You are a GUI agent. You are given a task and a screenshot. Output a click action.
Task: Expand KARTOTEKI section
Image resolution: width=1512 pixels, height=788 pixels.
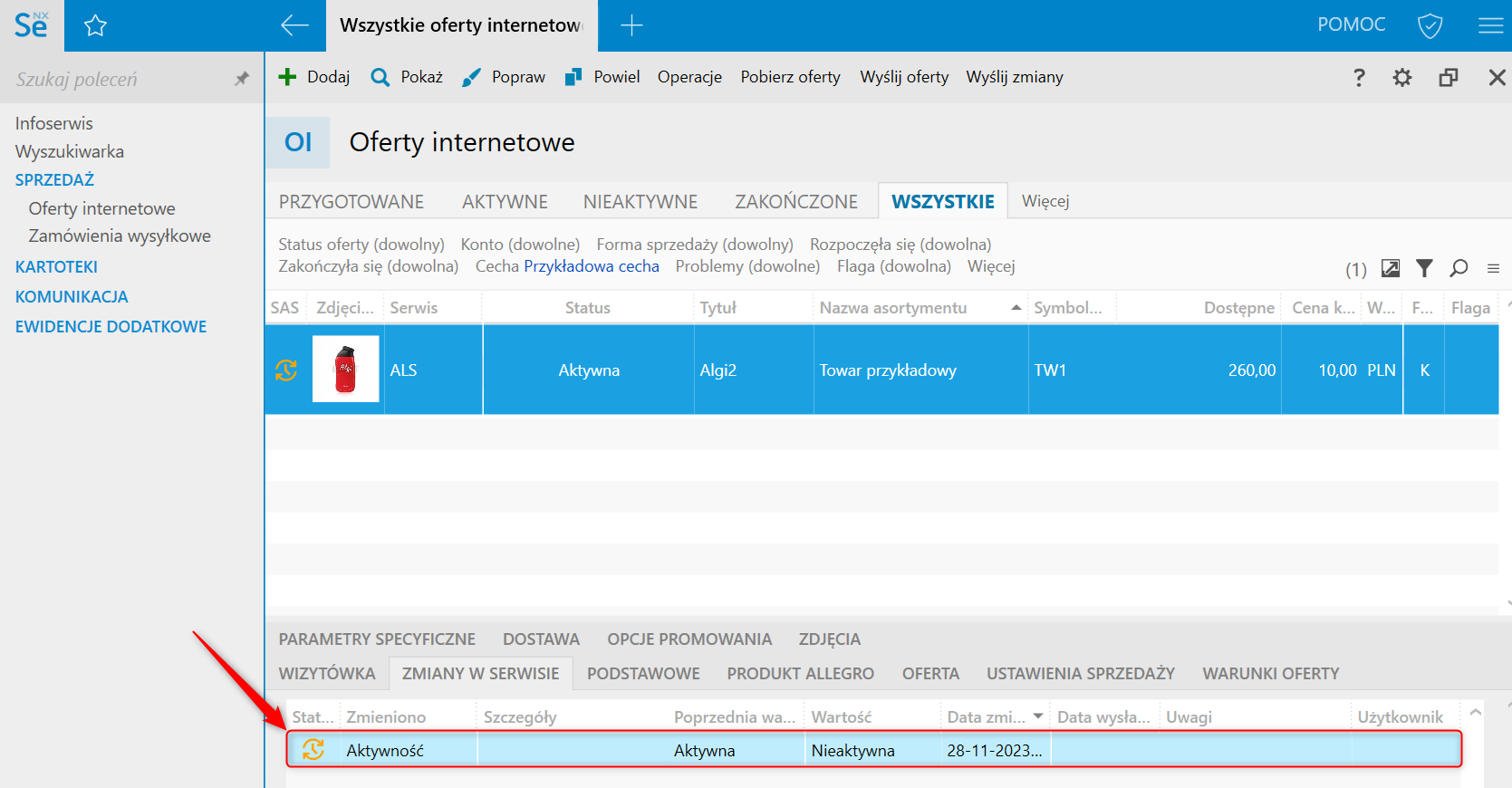(x=56, y=266)
